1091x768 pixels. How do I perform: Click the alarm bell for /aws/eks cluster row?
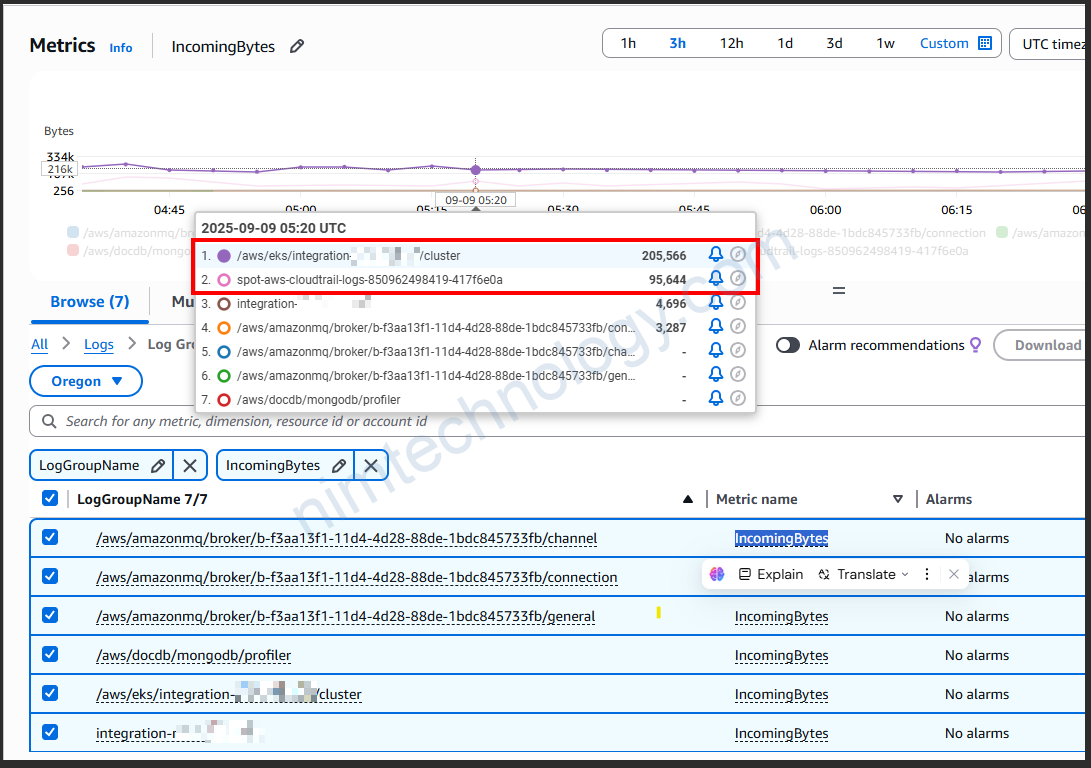[715, 255]
